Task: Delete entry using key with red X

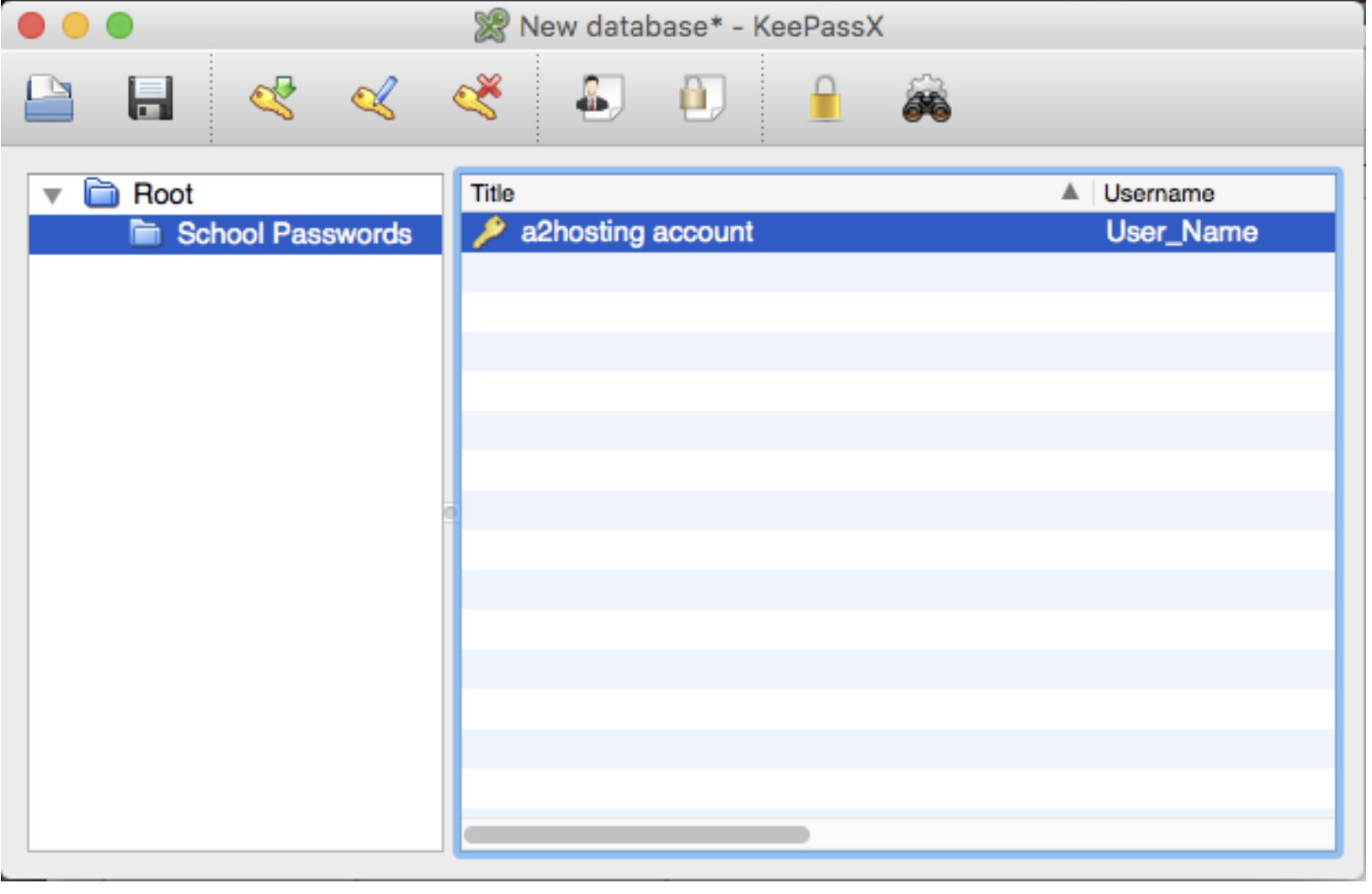Action: click(x=477, y=98)
